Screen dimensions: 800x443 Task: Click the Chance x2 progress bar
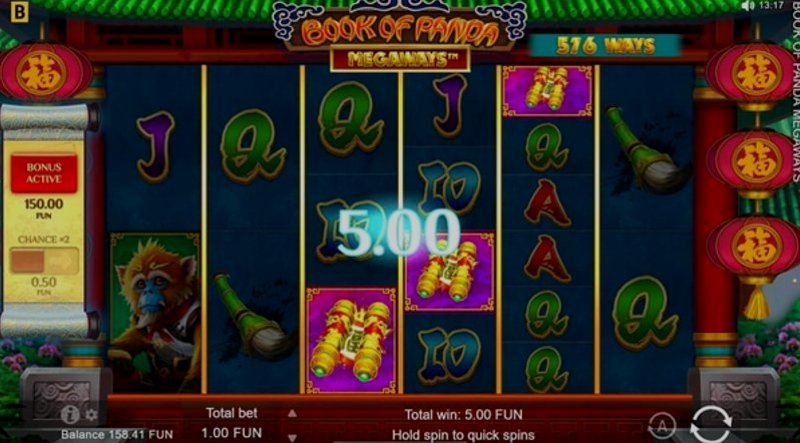pos(44,261)
